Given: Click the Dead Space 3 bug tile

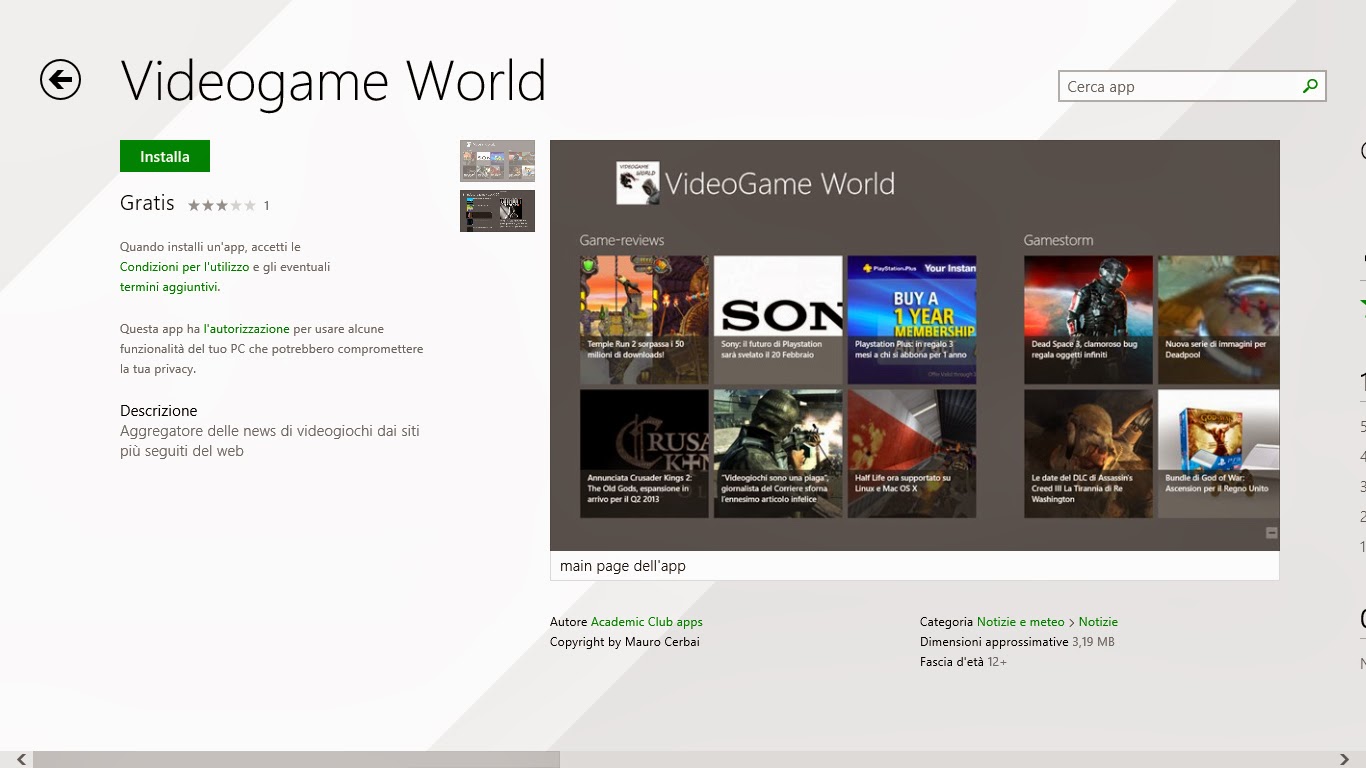Looking at the screenshot, I should point(1088,320).
